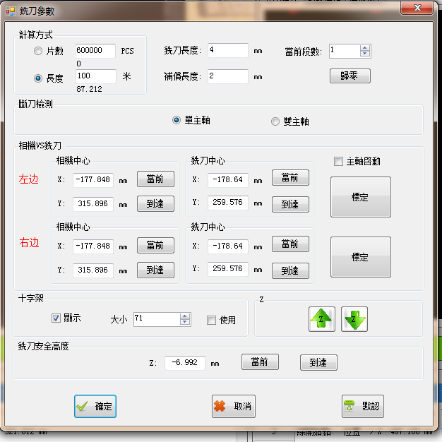Enable the 主軸啓動 checkbox
The width and height of the screenshot is (442, 442).
[338, 161]
